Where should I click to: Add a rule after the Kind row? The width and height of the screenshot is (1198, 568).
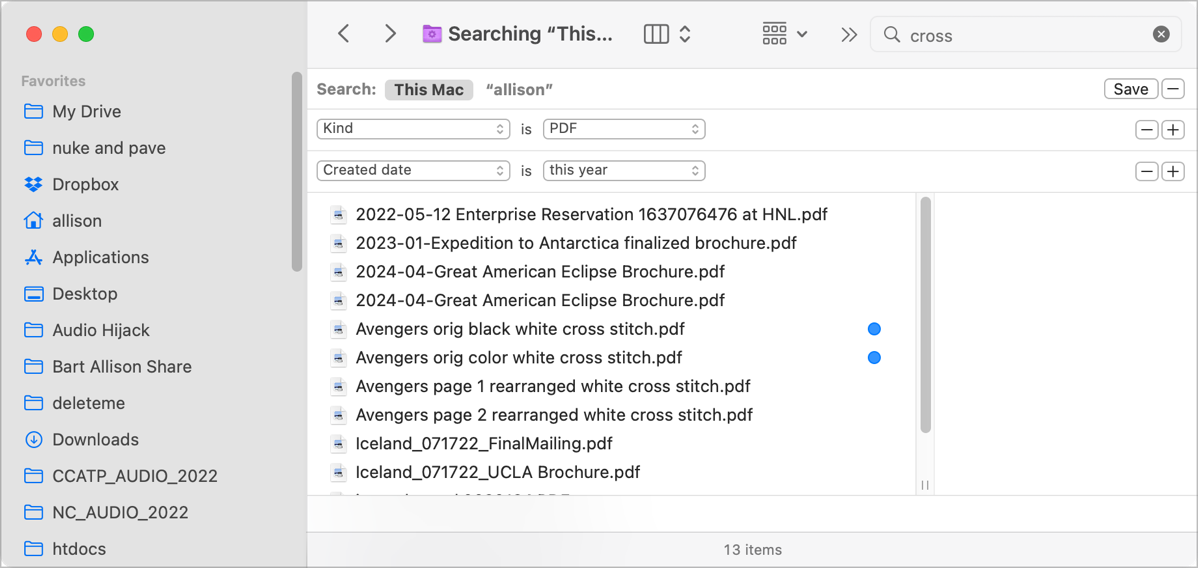[1173, 130]
